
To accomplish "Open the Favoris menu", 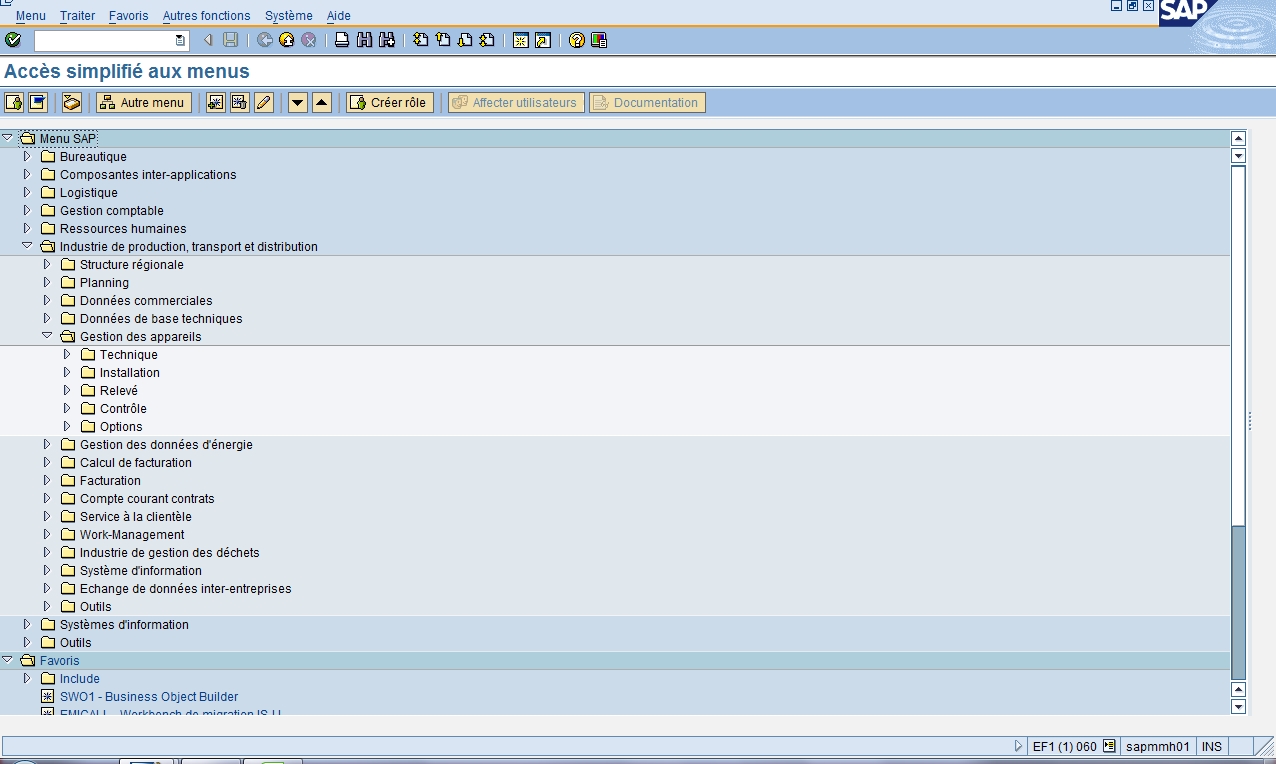I will 128,16.
